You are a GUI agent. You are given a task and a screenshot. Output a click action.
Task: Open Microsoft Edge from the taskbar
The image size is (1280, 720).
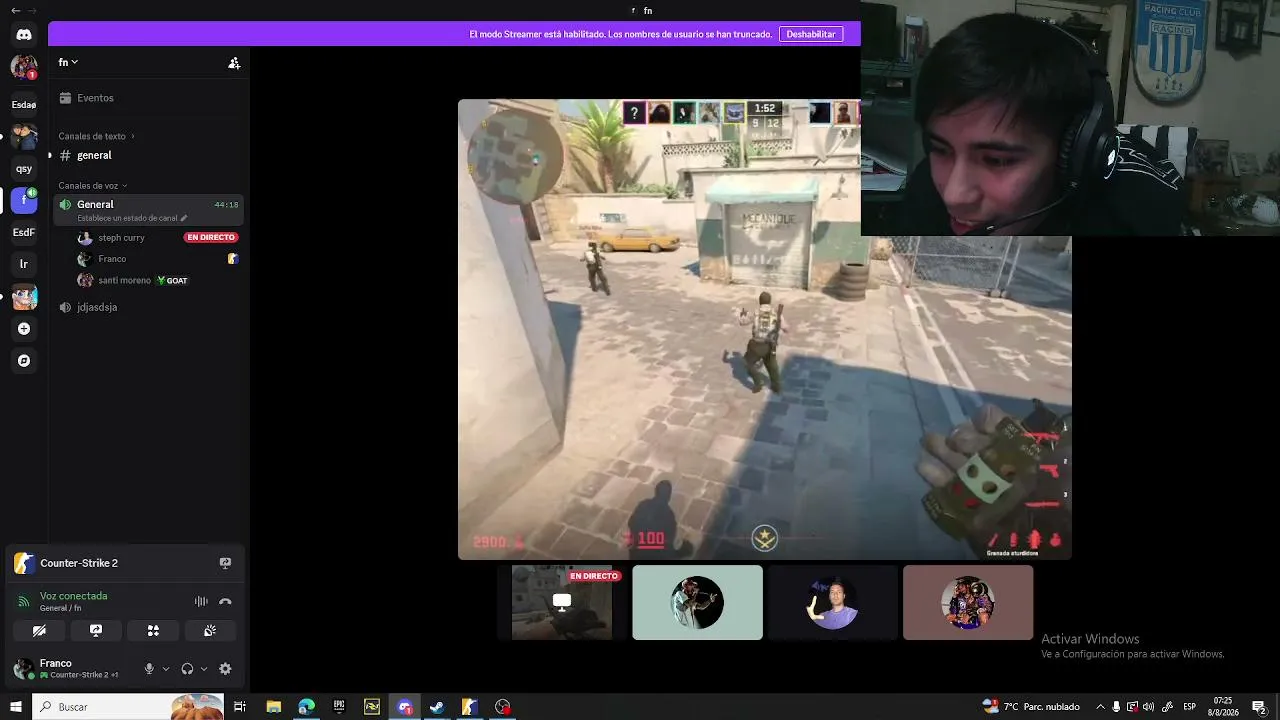coord(306,707)
